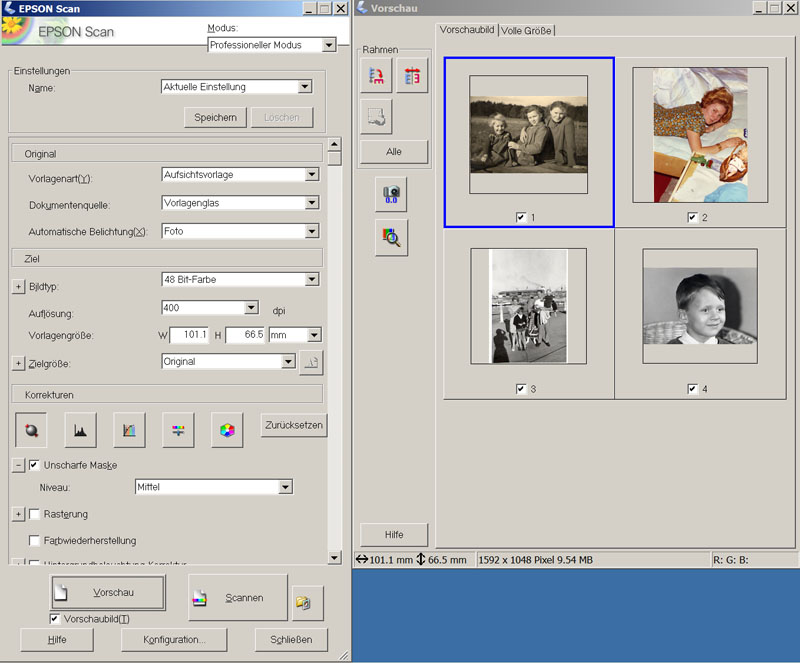Click the mirror frame icon under Rahmen
Image resolution: width=800 pixels, height=663 pixels.
tap(412, 76)
